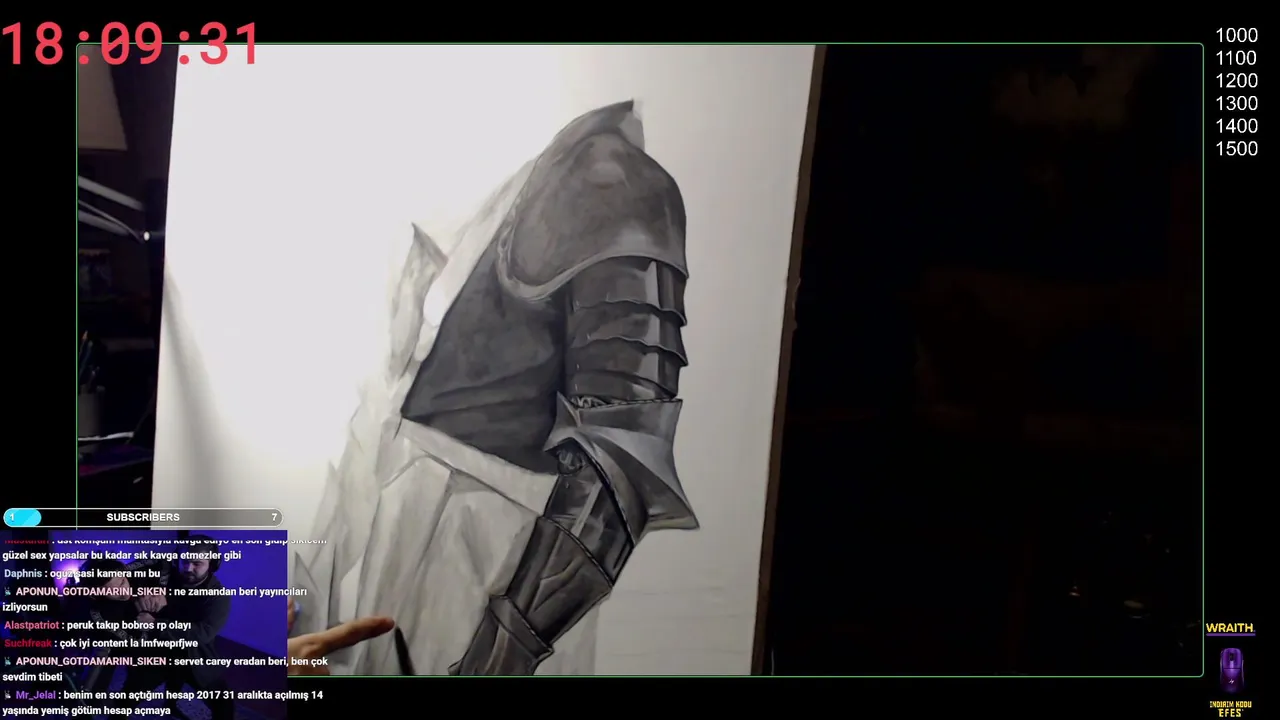Click badge icon before Mr_Jelal's name
This screenshot has width=1280, height=720.
coord(8,695)
